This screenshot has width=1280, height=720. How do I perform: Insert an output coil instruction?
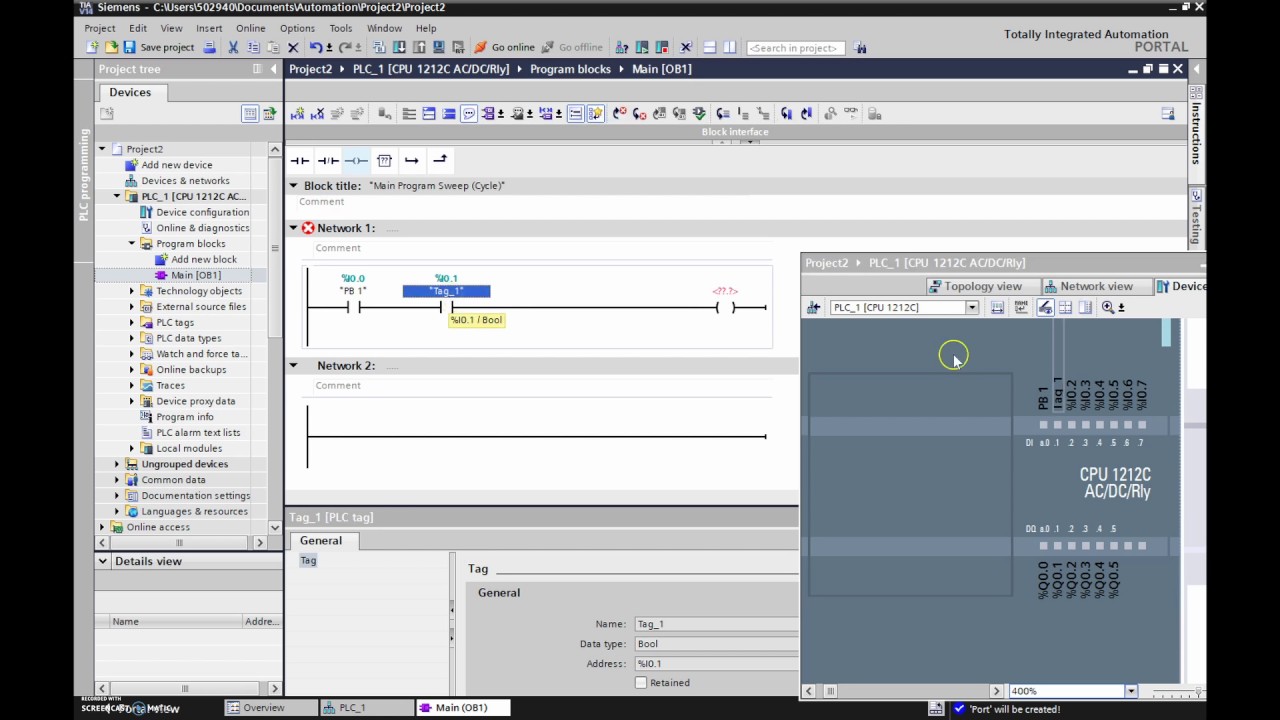click(x=356, y=160)
